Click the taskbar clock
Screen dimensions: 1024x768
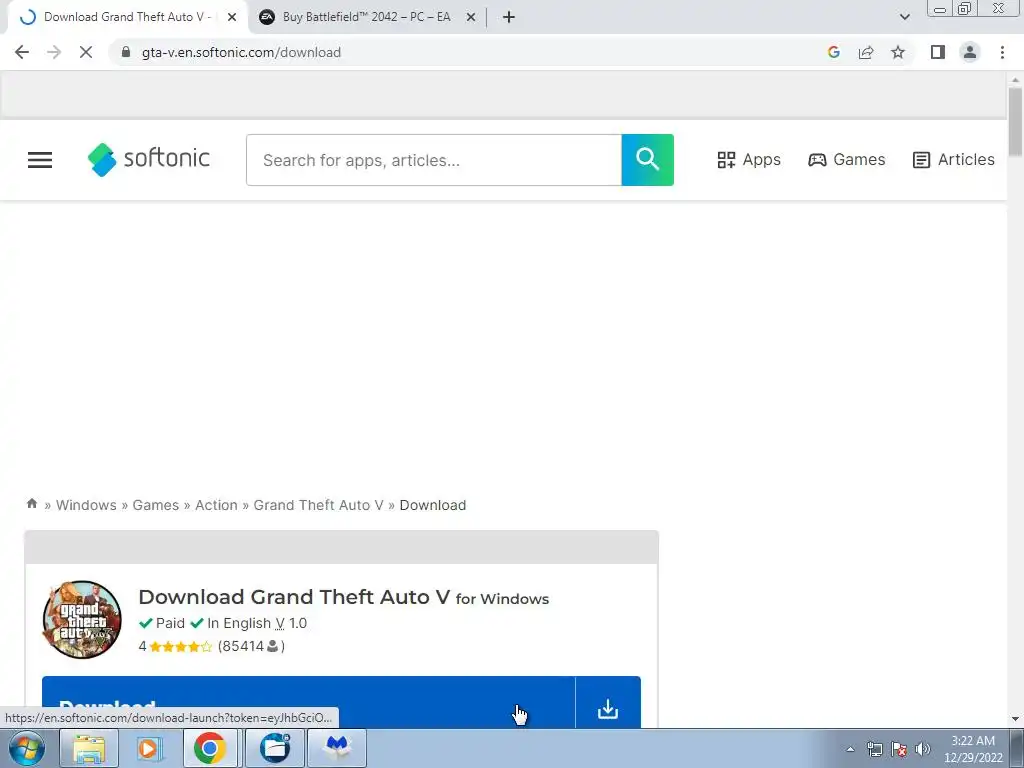(973, 749)
